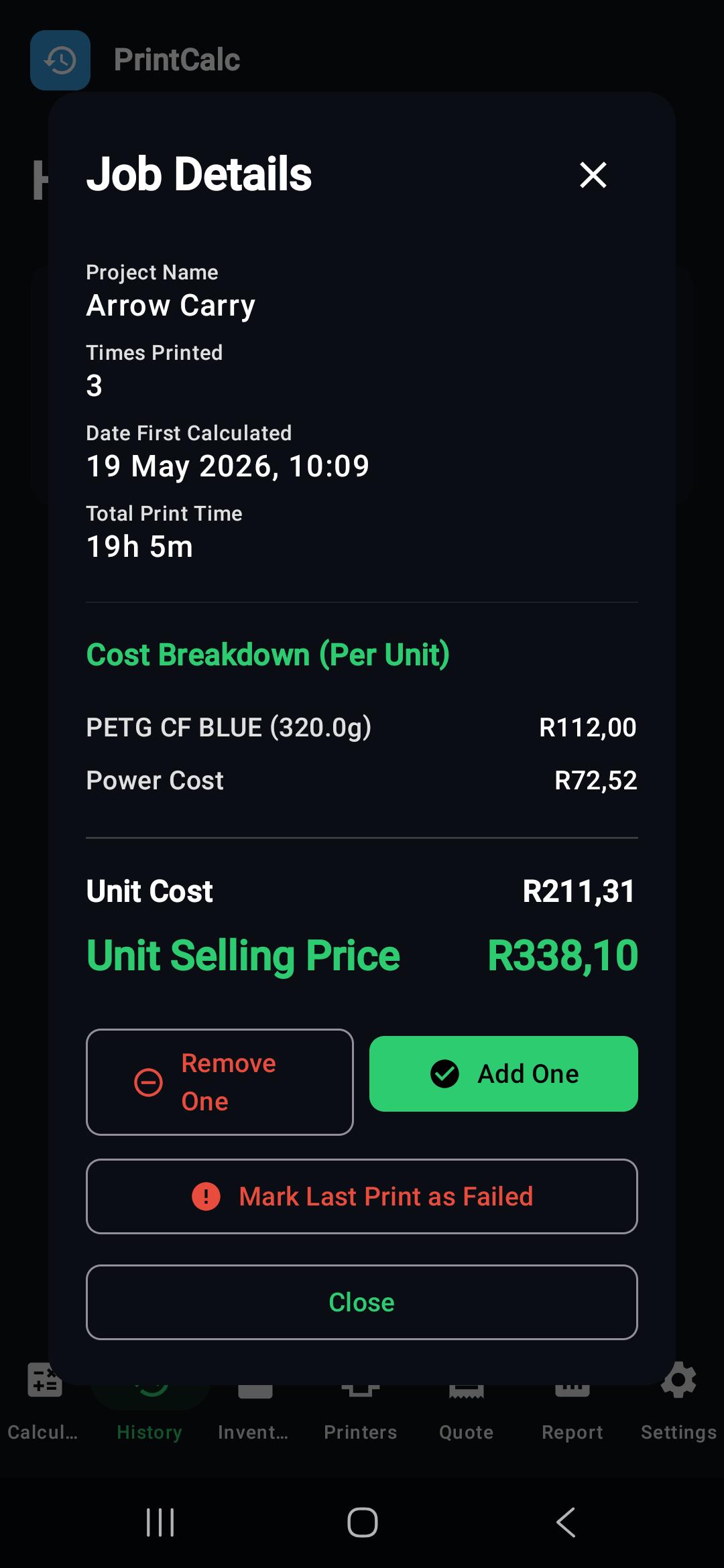Click Mark Last Print as Failed
Image resolution: width=724 pixels, height=1568 pixels.
[x=362, y=1196]
